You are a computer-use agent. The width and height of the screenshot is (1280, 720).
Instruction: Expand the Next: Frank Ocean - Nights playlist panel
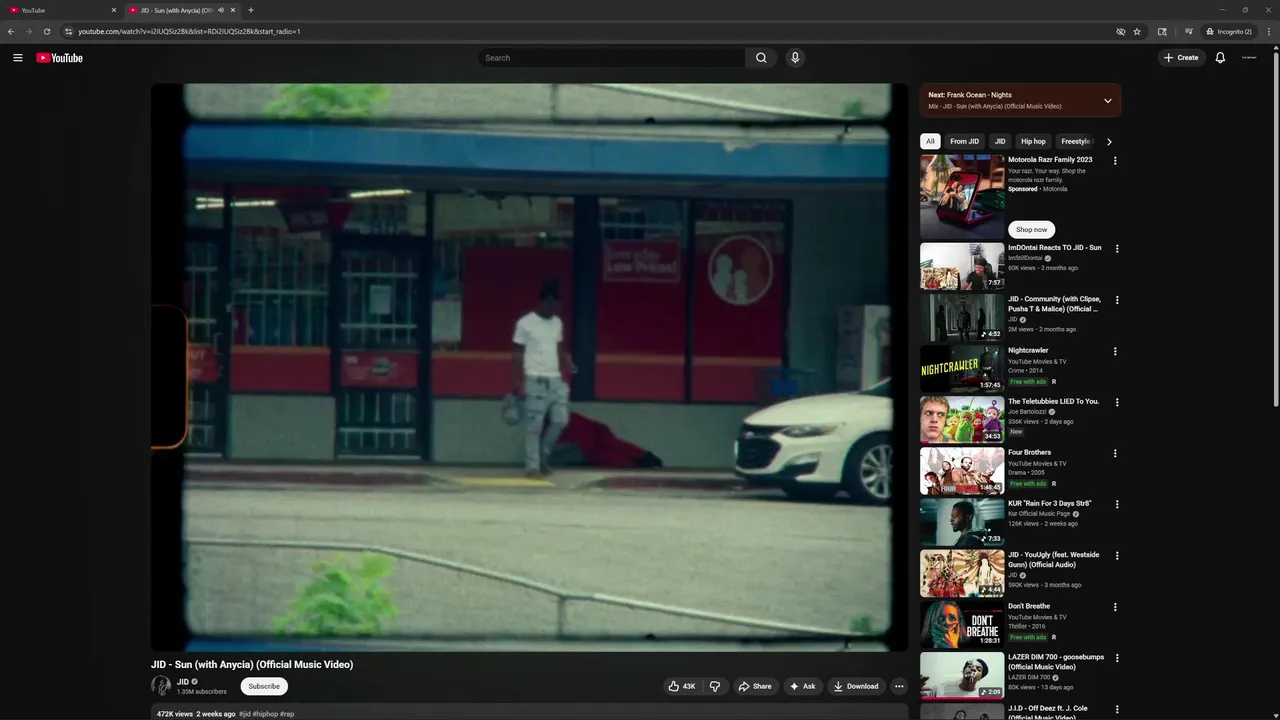1108,100
